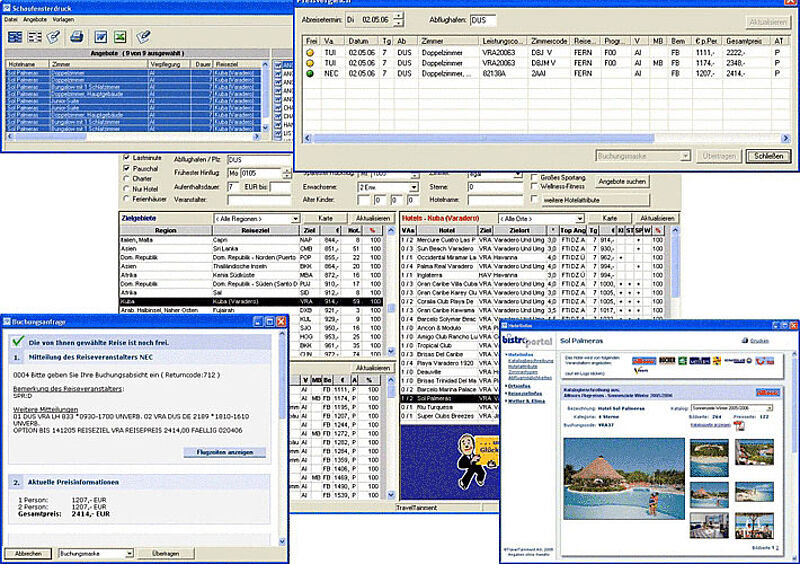
Task: Click the vertical scrollbar in Buchungsanfrage window
Action: click(282, 437)
